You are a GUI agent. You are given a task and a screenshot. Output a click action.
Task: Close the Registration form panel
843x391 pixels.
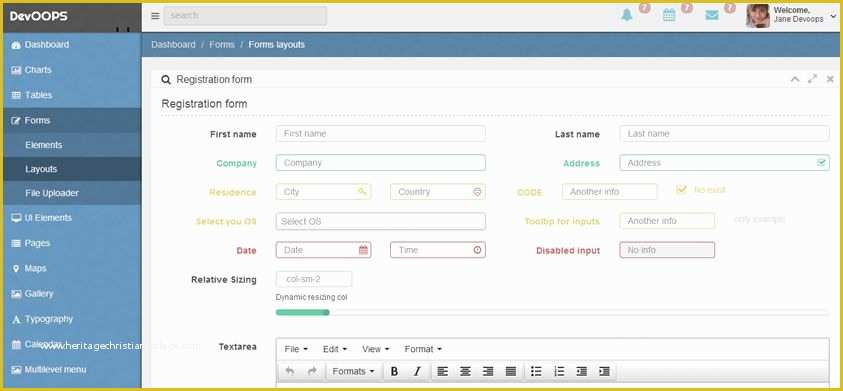[830, 79]
